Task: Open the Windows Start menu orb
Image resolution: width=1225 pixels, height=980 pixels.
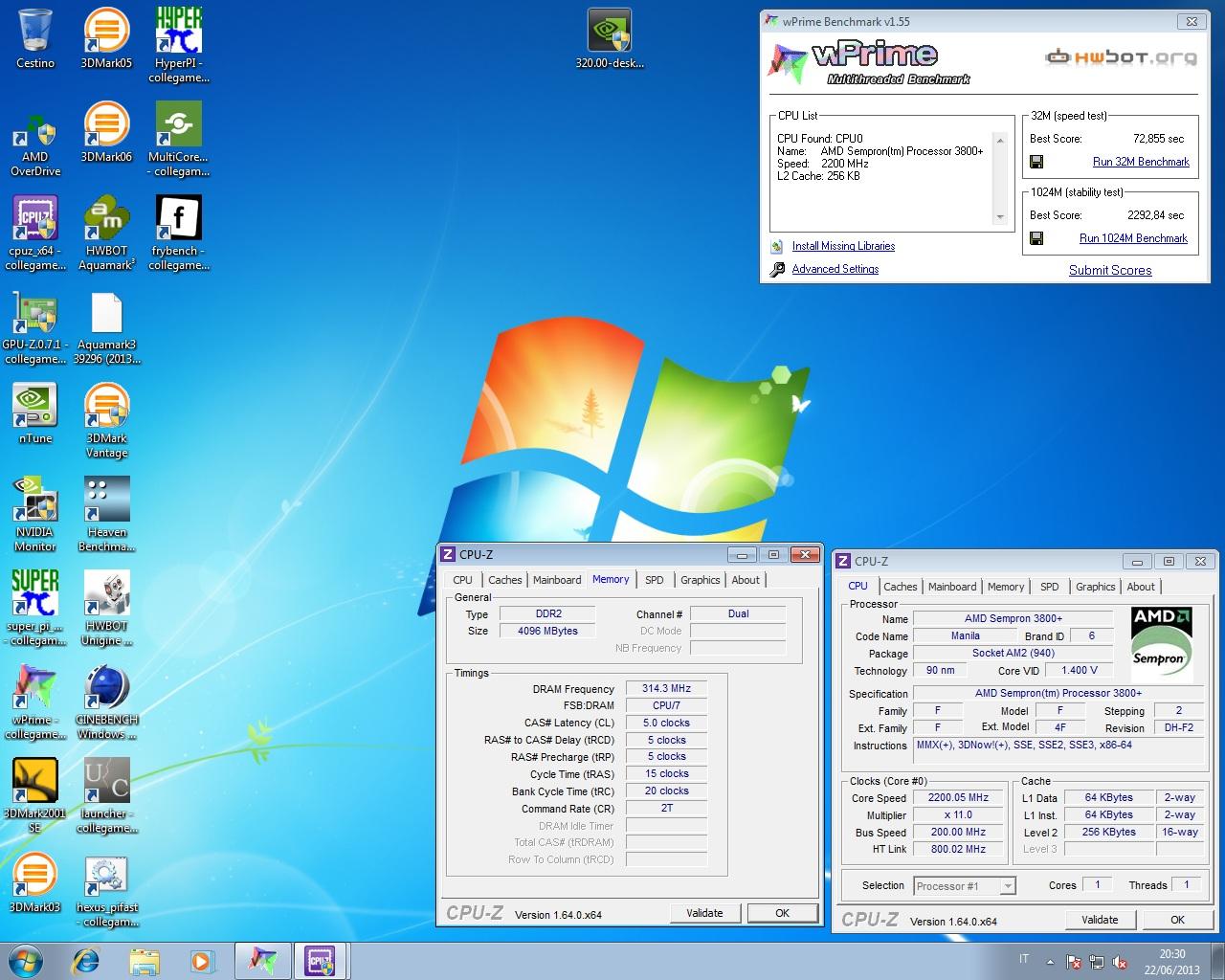Action: [x=26, y=960]
